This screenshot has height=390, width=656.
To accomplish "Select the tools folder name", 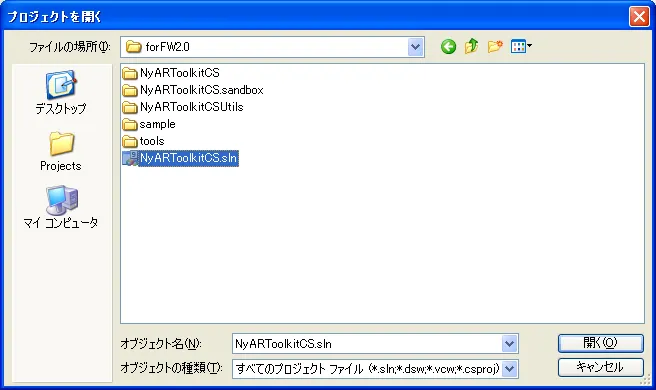I will coord(152,141).
